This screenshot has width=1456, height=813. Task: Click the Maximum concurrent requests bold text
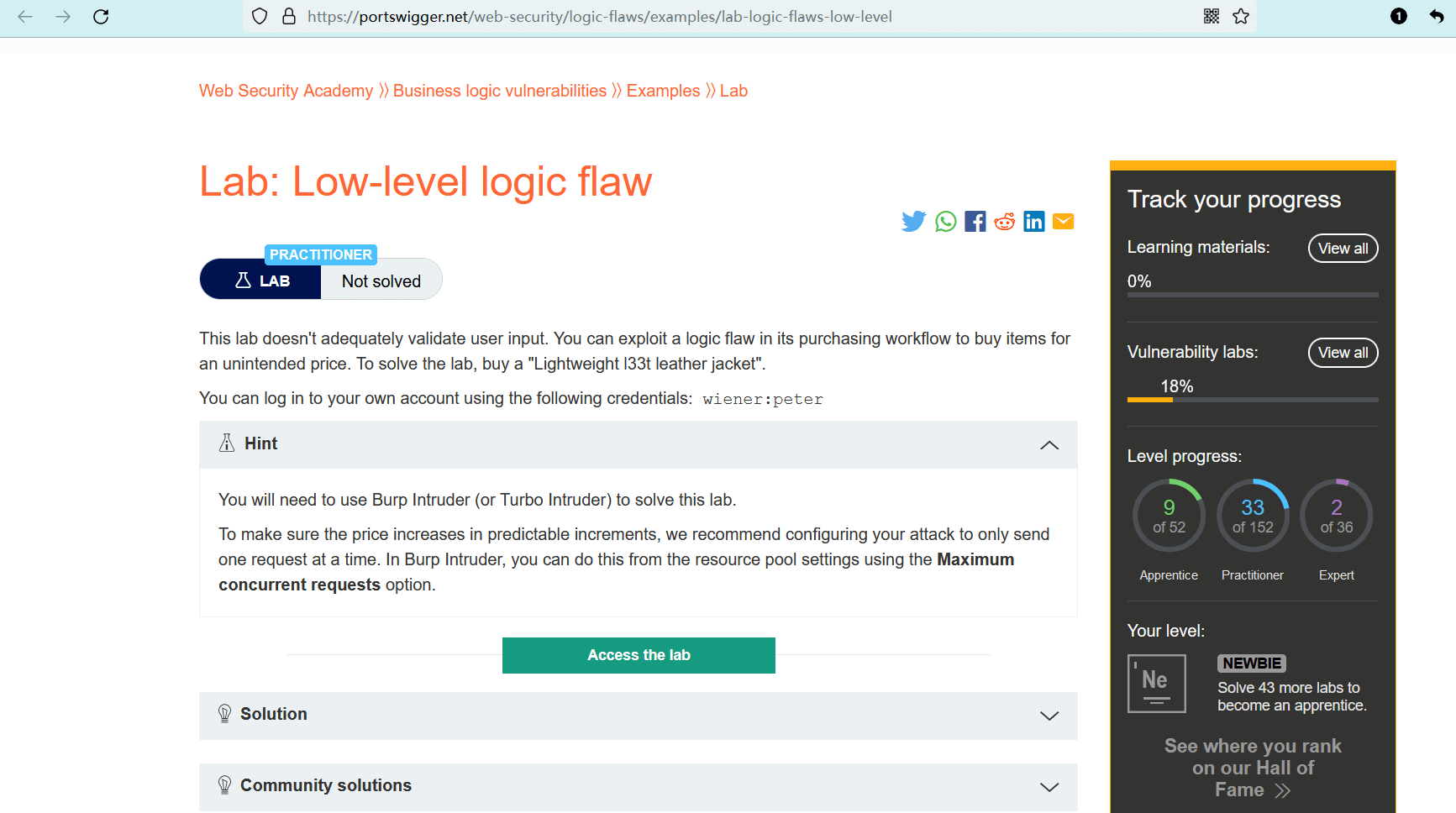(x=617, y=572)
